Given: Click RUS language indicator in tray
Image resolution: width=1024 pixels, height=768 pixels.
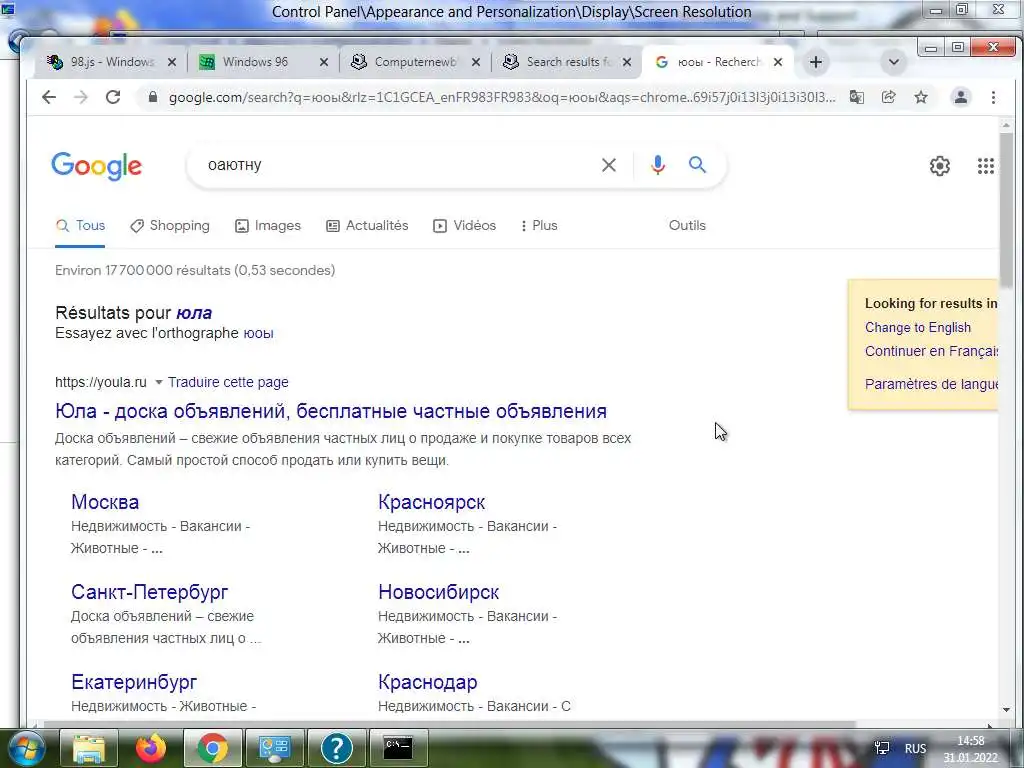Looking at the screenshot, I should tap(915, 748).
